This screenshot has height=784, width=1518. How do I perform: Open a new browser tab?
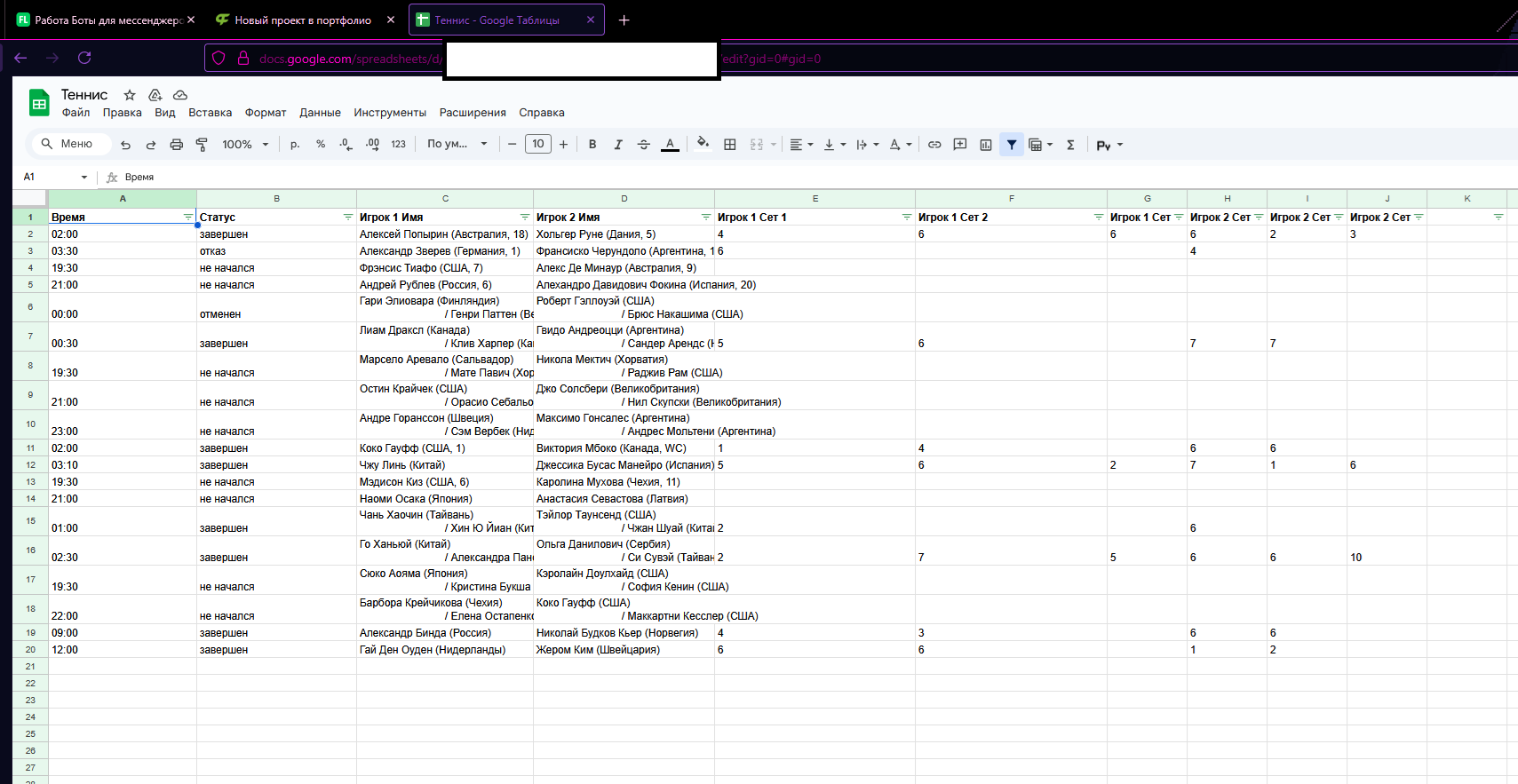624,20
